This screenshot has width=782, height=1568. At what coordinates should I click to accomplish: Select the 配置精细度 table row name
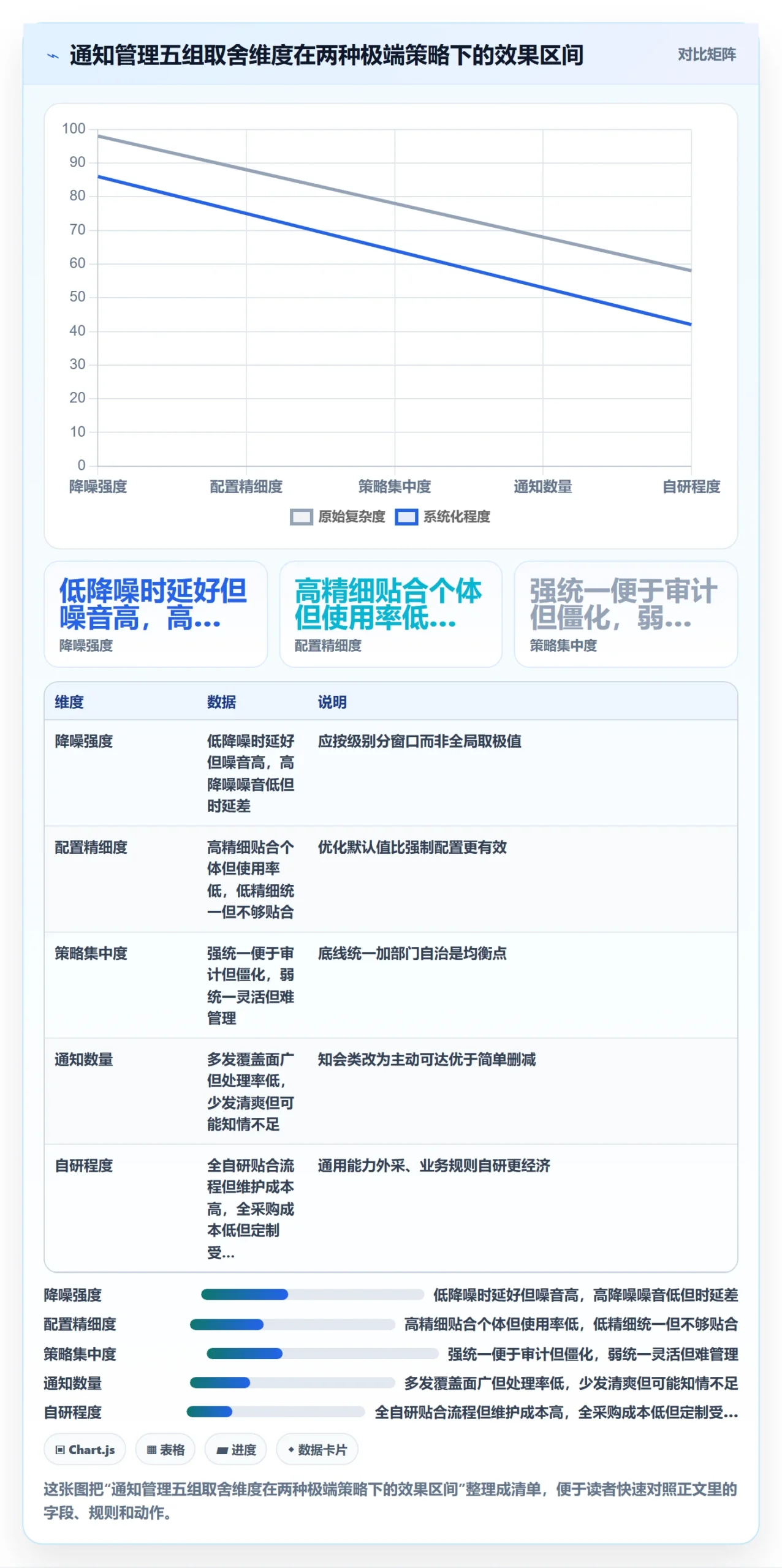tap(91, 847)
